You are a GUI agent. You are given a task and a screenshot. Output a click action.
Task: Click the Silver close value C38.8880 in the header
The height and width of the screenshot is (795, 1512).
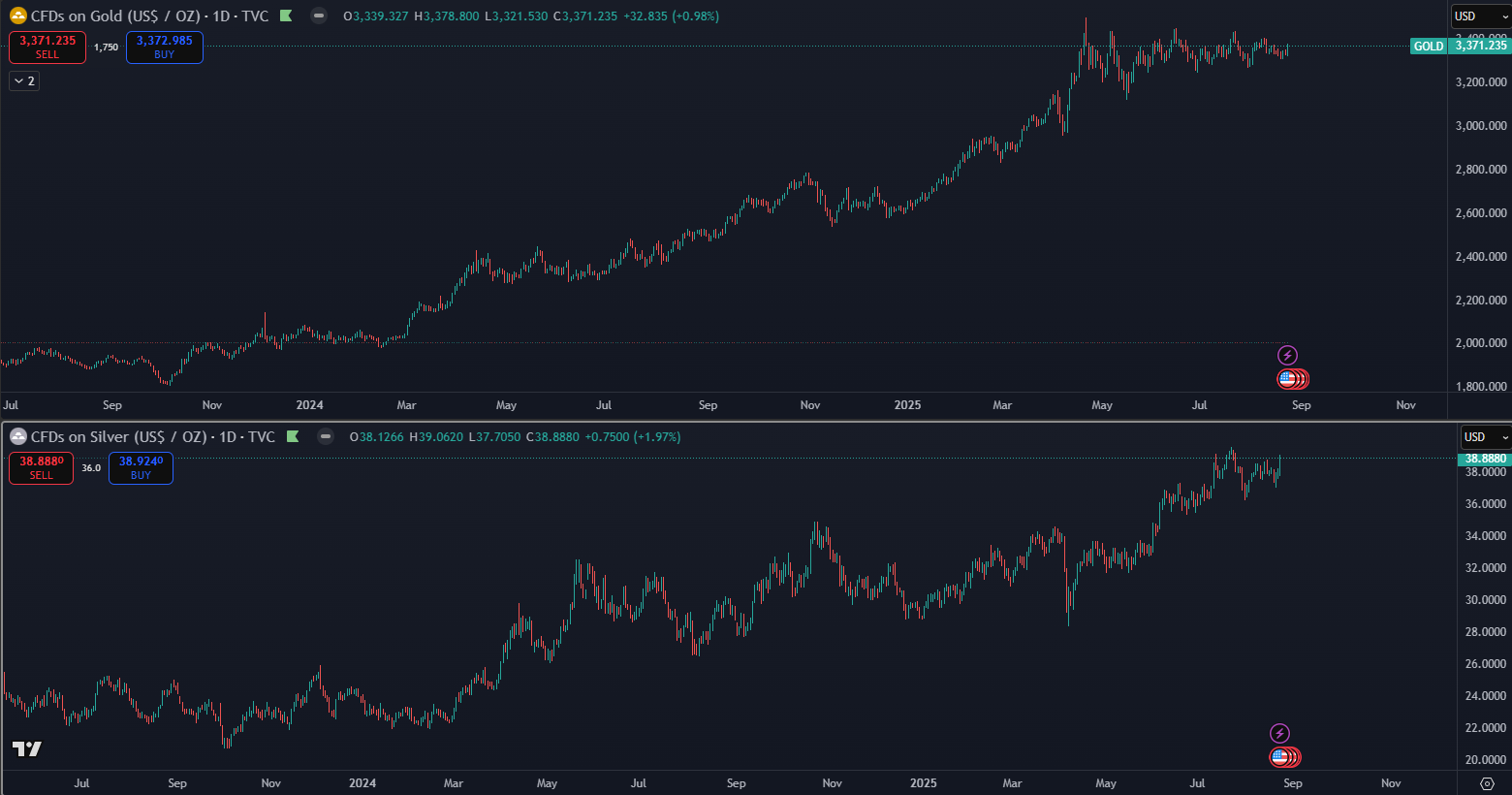(x=552, y=437)
